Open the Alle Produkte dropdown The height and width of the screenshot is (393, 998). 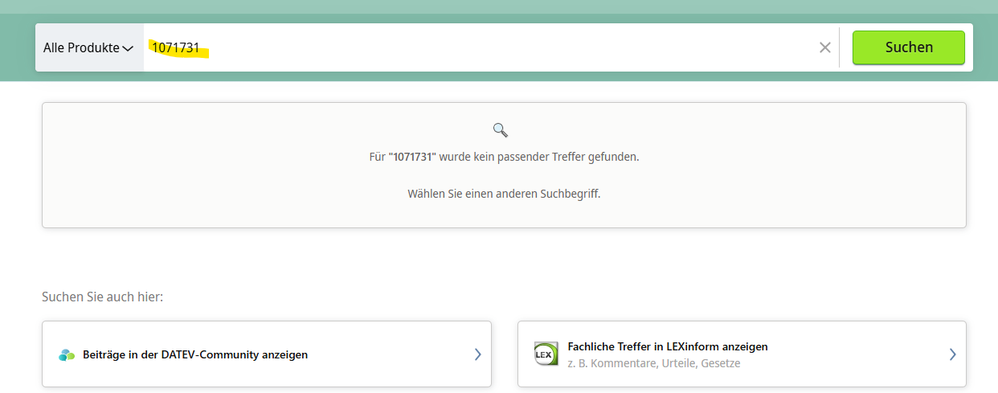coord(89,48)
